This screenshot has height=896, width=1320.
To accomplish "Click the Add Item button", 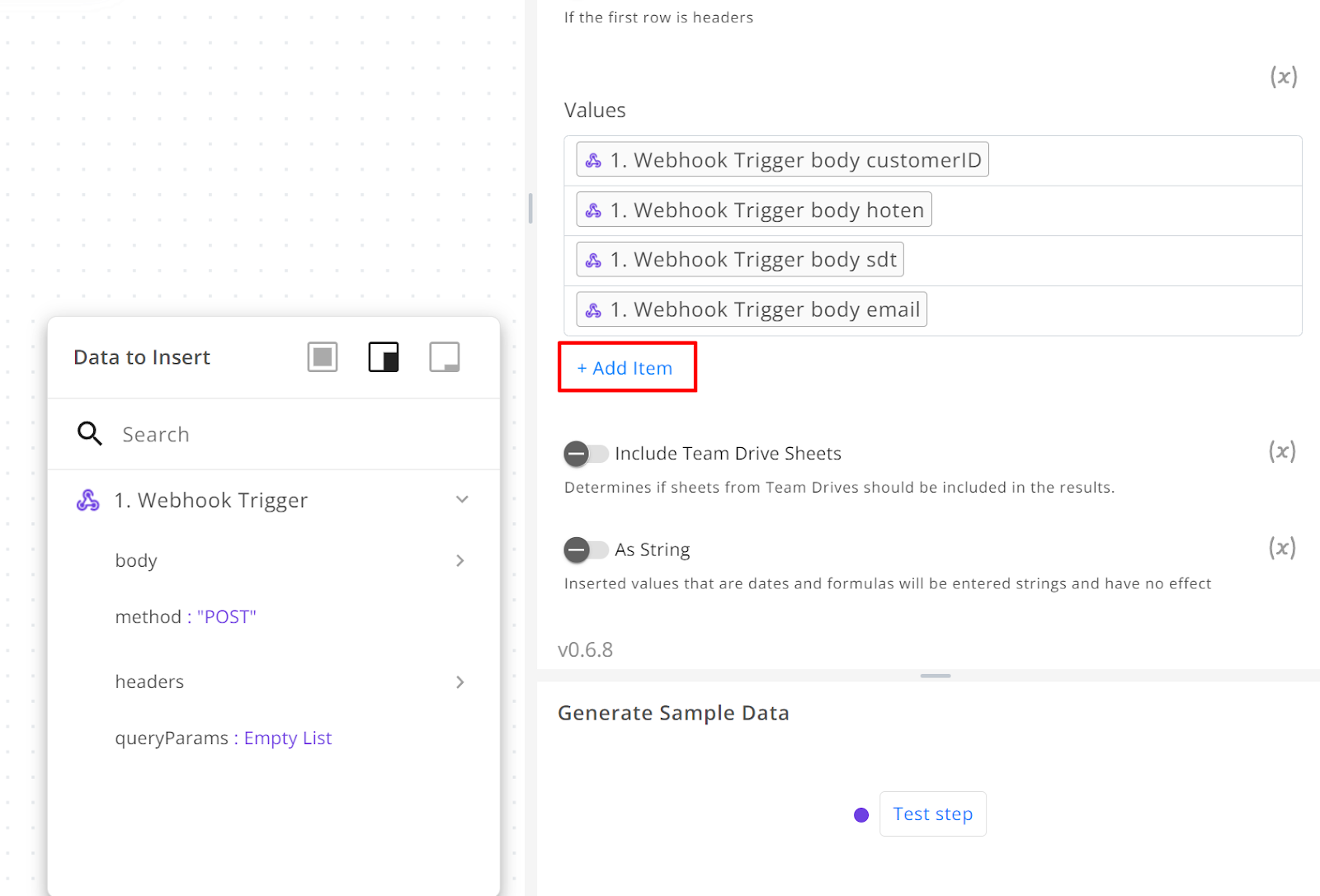I will point(625,368).
